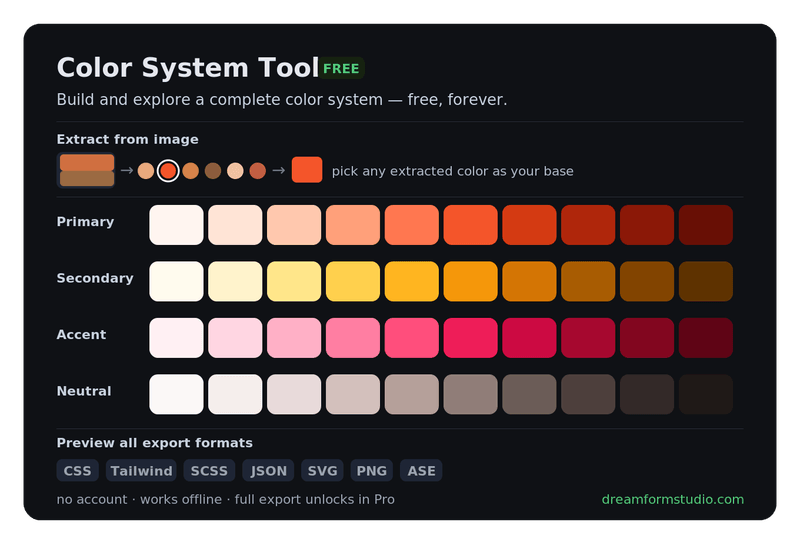Select the lightest Secondary swatch in cream

(x=177, y=281)
